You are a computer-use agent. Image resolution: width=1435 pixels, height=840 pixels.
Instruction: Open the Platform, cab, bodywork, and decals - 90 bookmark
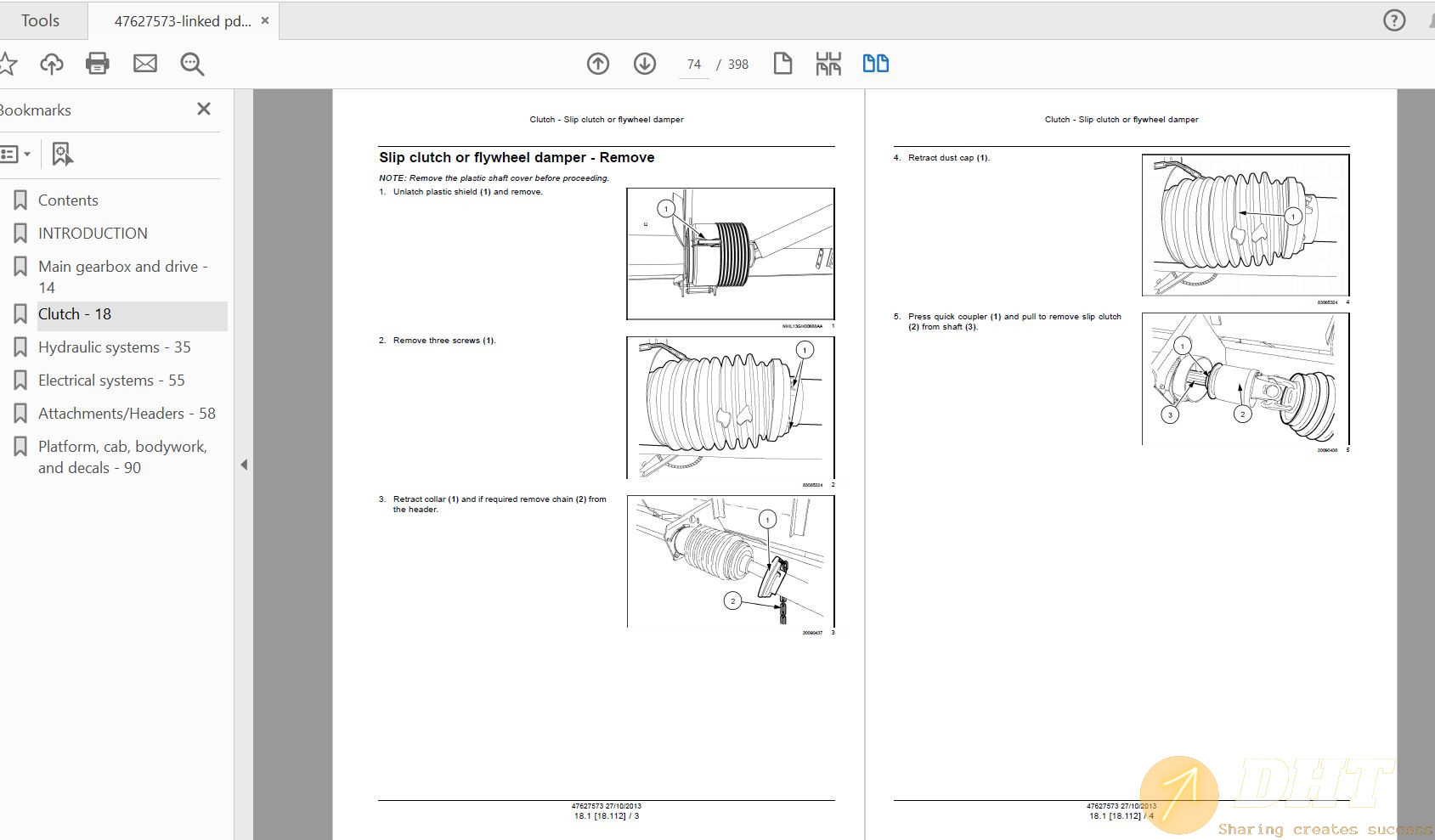point(123,457)
